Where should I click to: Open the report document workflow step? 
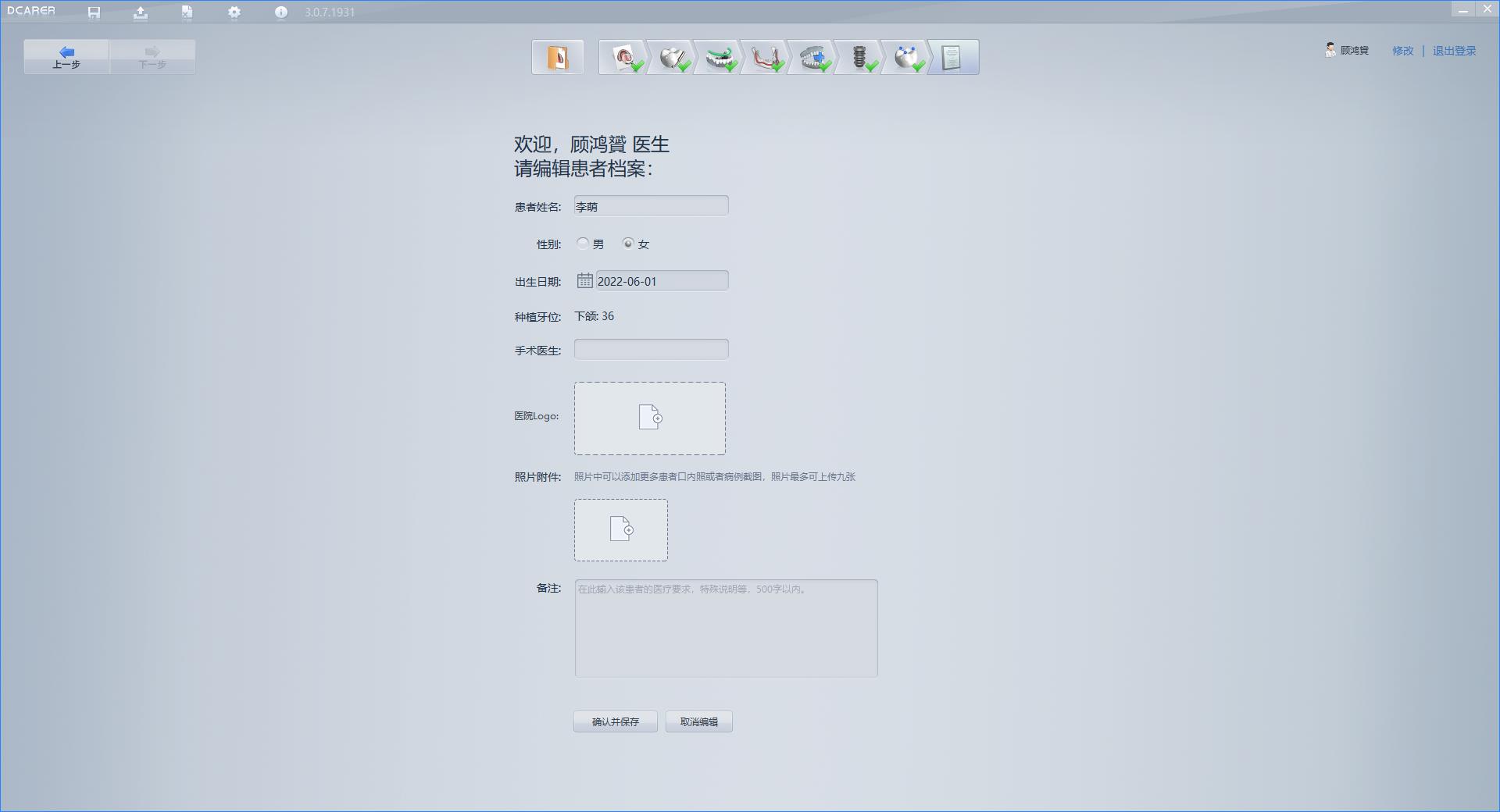point(952,57)
